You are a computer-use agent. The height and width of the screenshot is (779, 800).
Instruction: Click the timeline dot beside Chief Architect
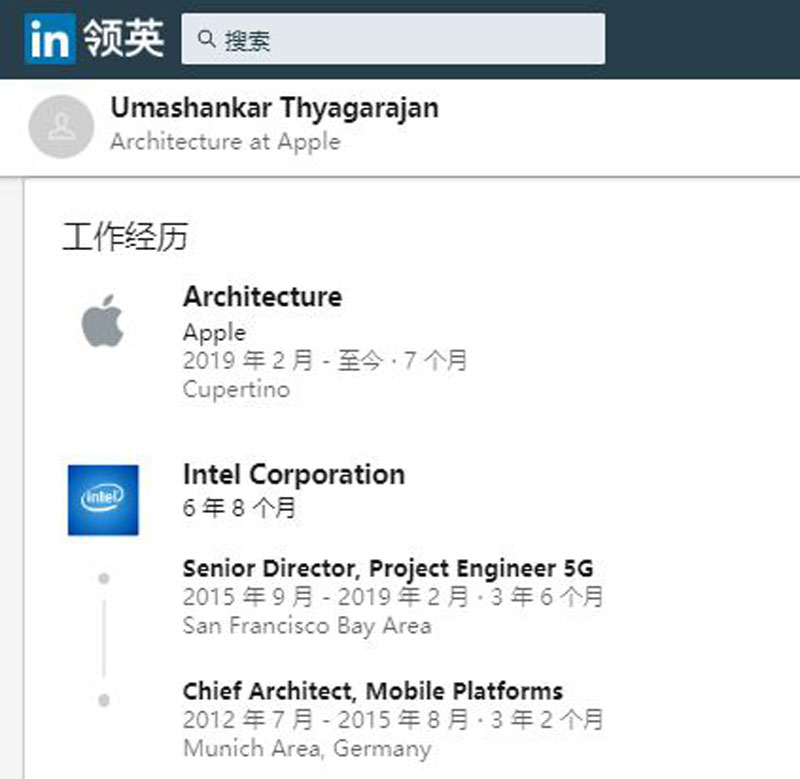(104, 701)
